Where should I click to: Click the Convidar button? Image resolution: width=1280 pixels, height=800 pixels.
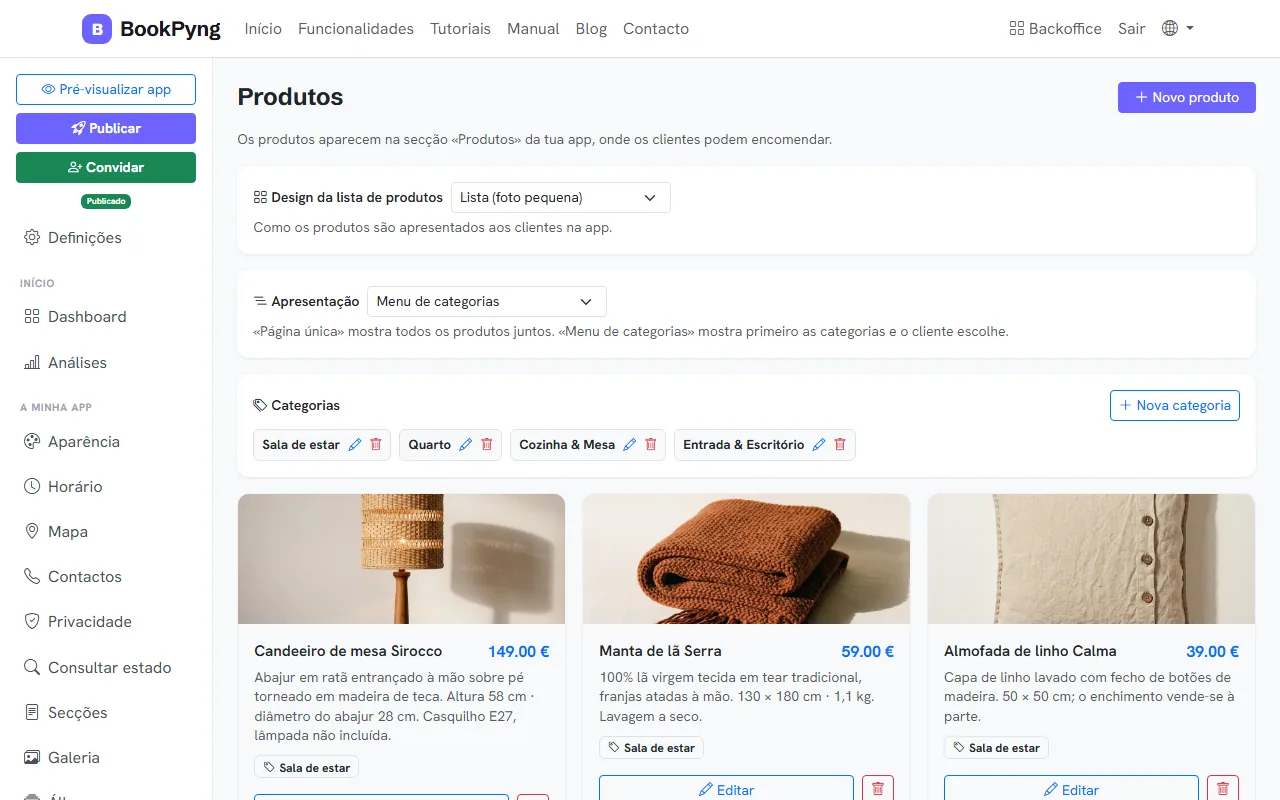(x=106, y=167)
